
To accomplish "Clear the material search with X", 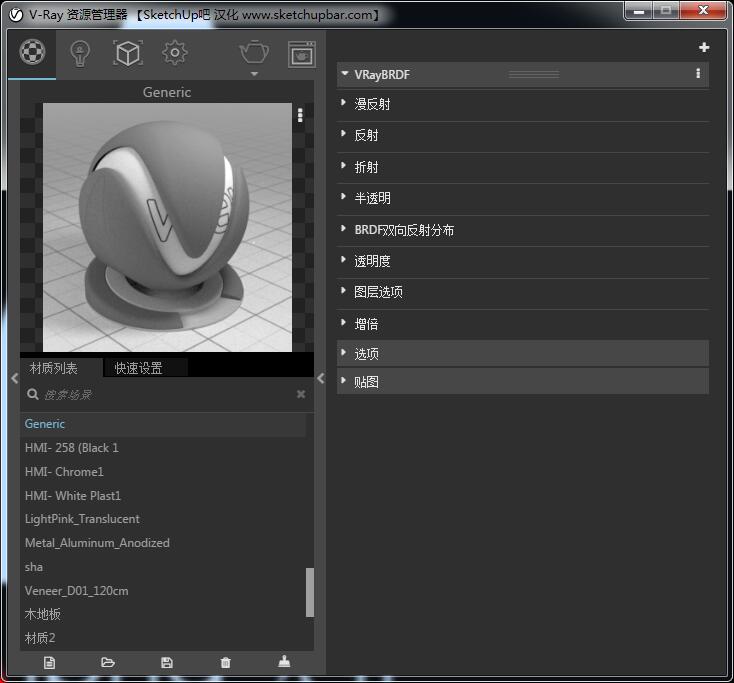I will point(301,394).
